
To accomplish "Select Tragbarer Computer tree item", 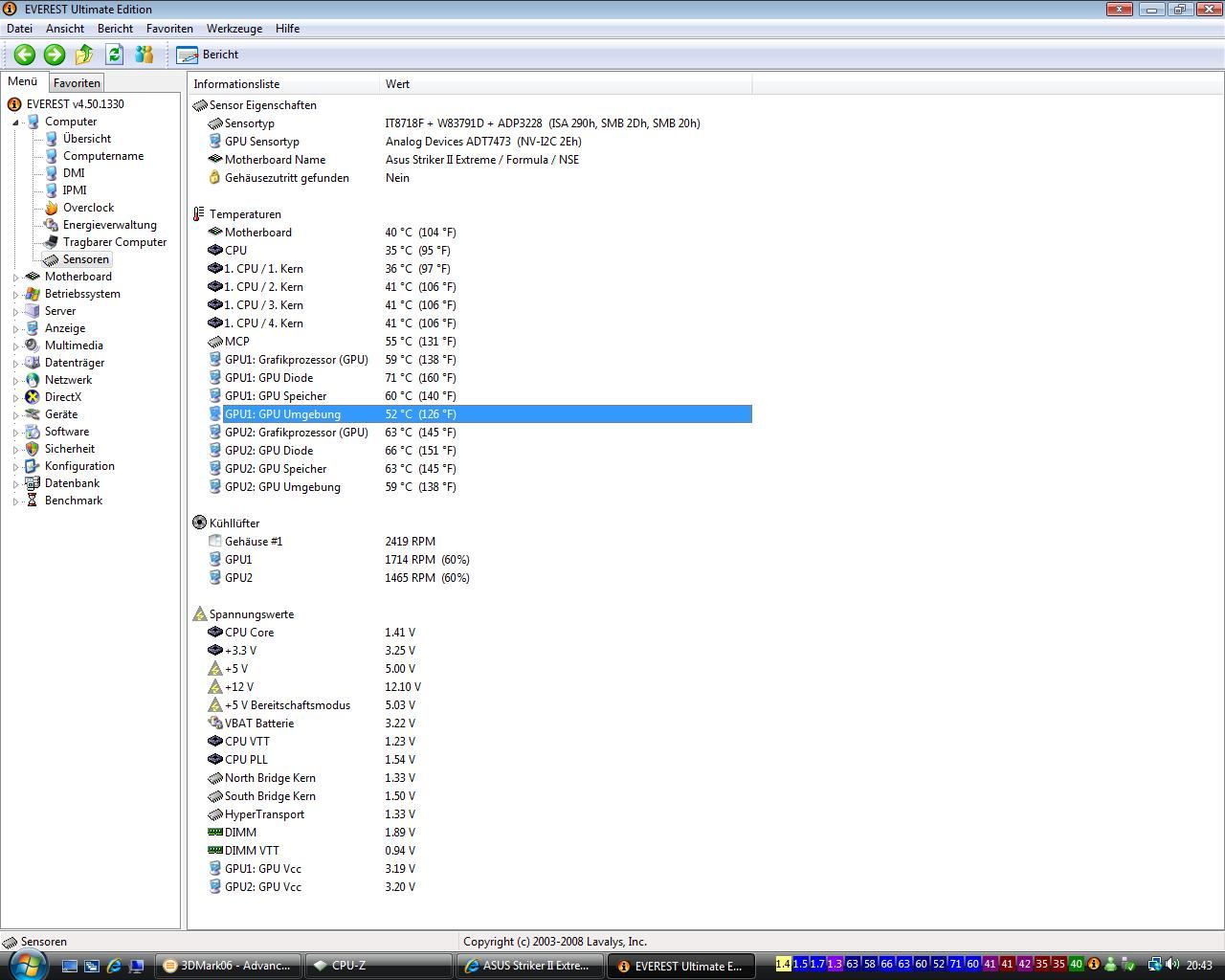I will (115, 242).
